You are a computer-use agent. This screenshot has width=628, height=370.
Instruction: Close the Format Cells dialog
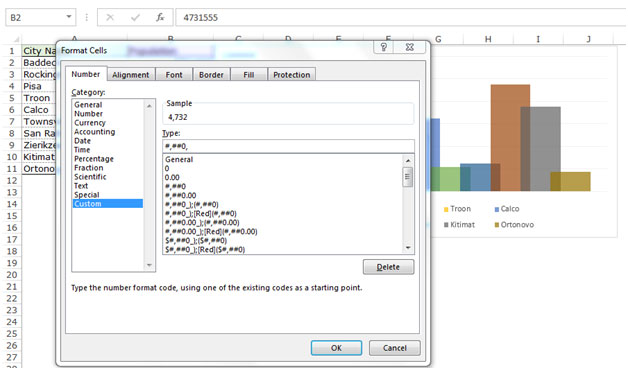pos(409,47)
